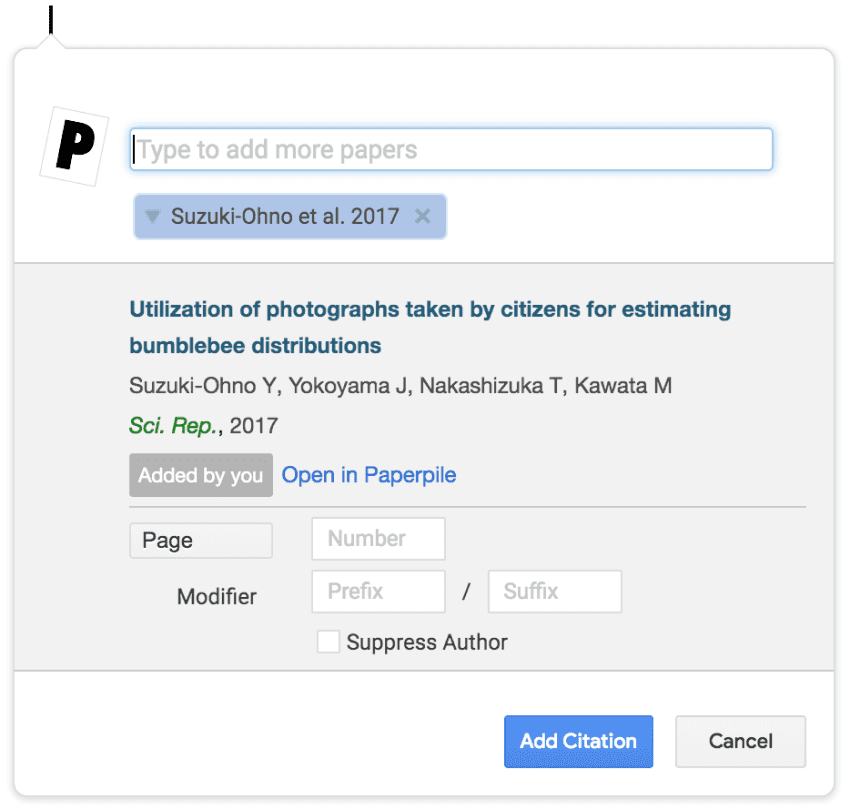Enable the Suppress Author checkbox
This screenshot has height=810, width=850.
[x=328, y=642]
